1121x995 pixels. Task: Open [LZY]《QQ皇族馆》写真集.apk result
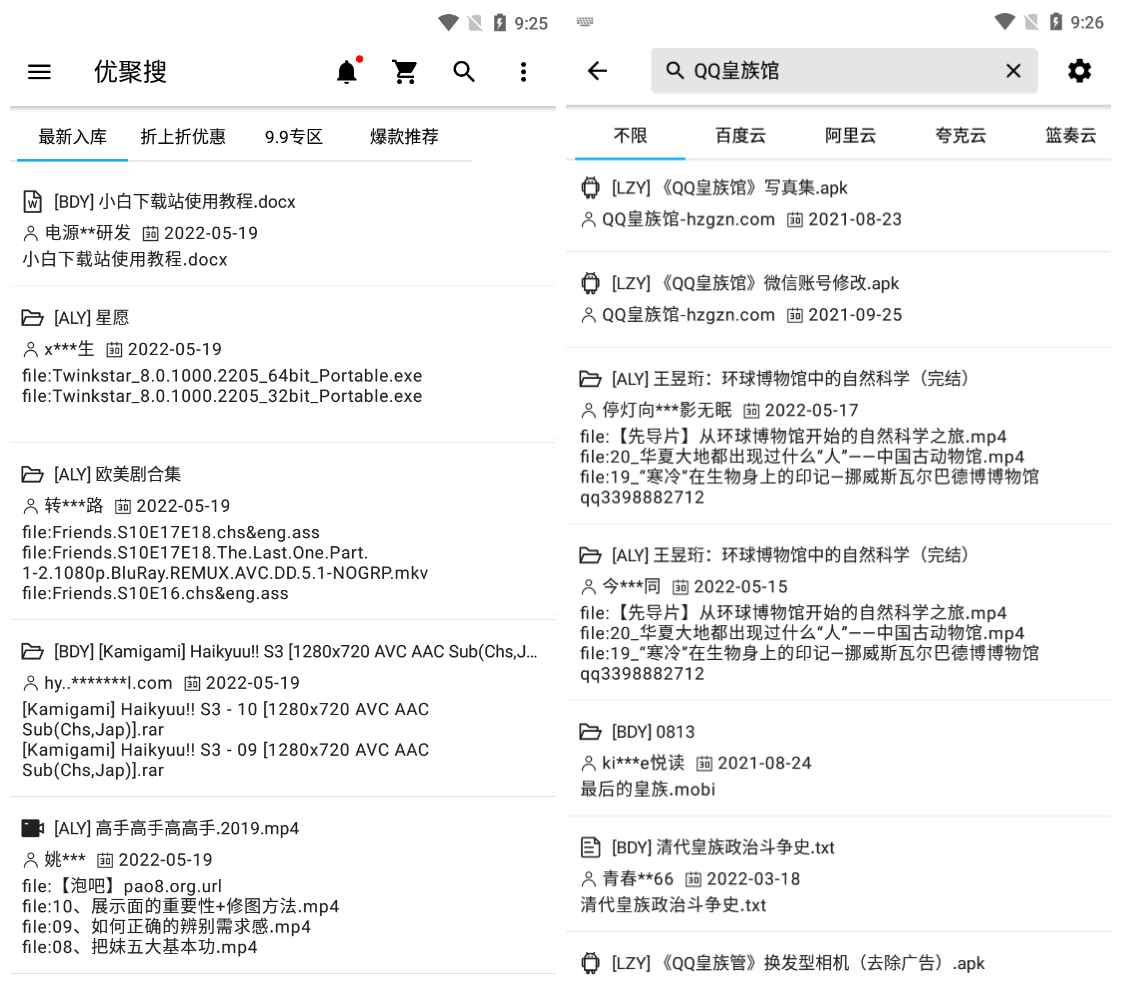[729, 187]
